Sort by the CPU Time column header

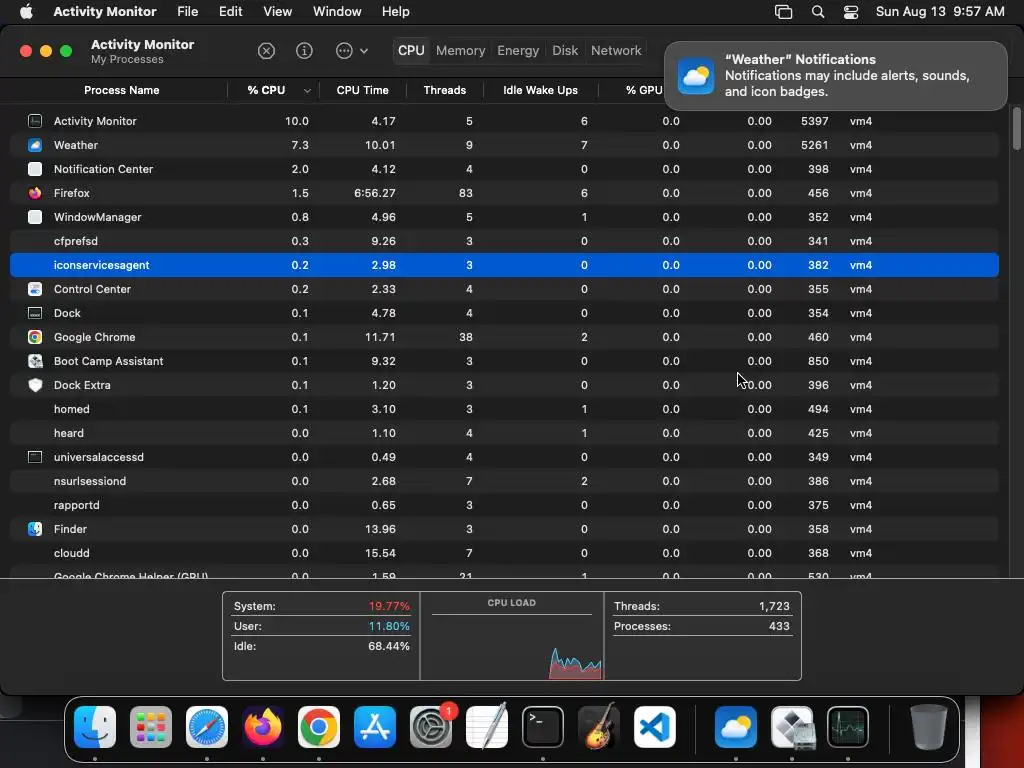362,90
